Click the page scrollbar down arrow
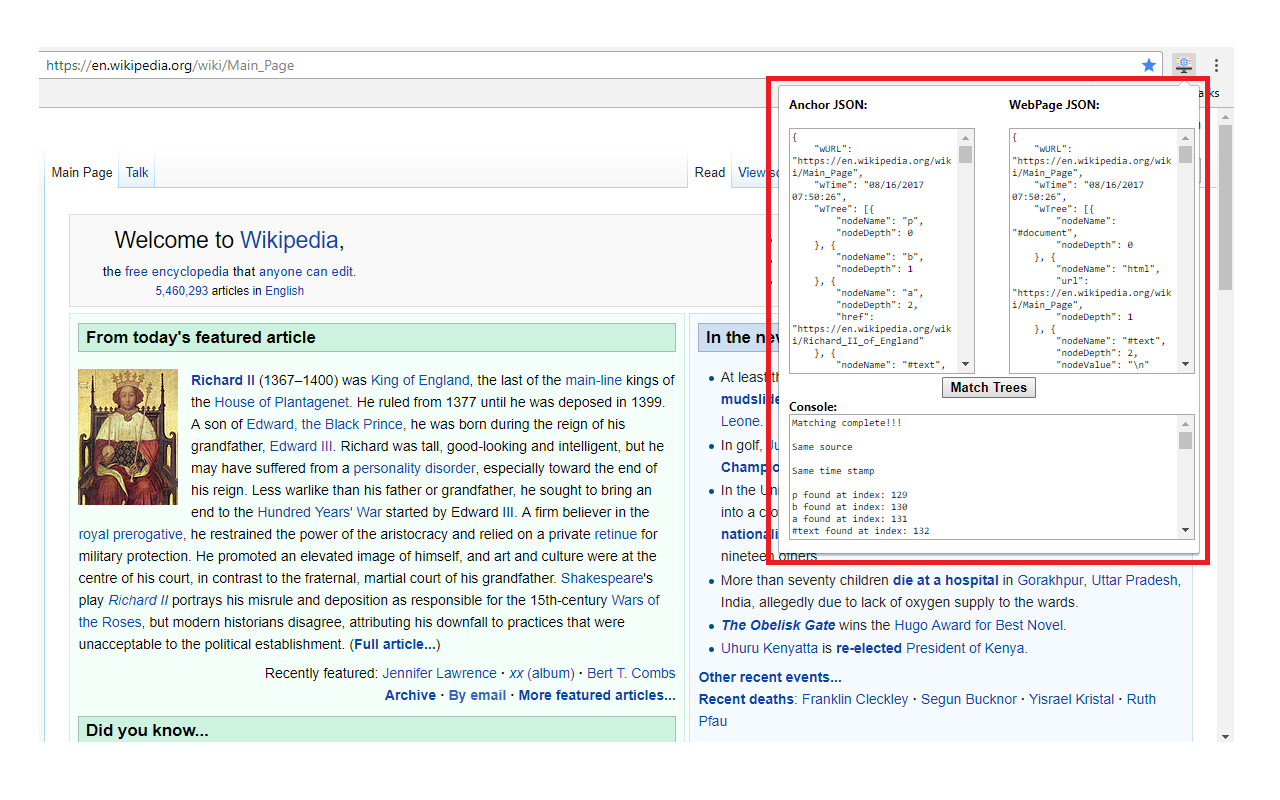Image resolution: width=1280 pixels, height=800 pixels. click(x=1226, y=736)
